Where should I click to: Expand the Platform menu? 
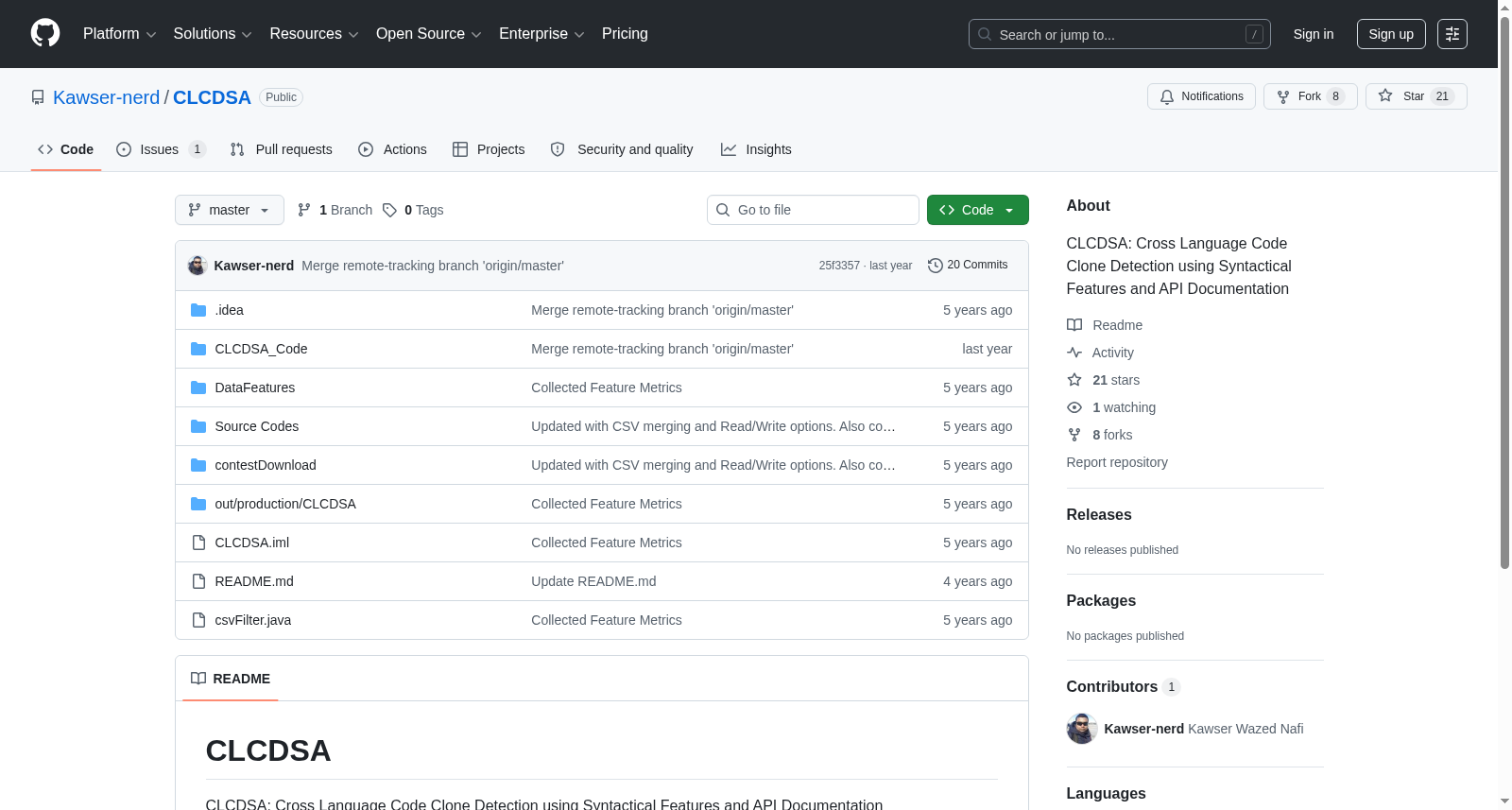tap(119, 34)
